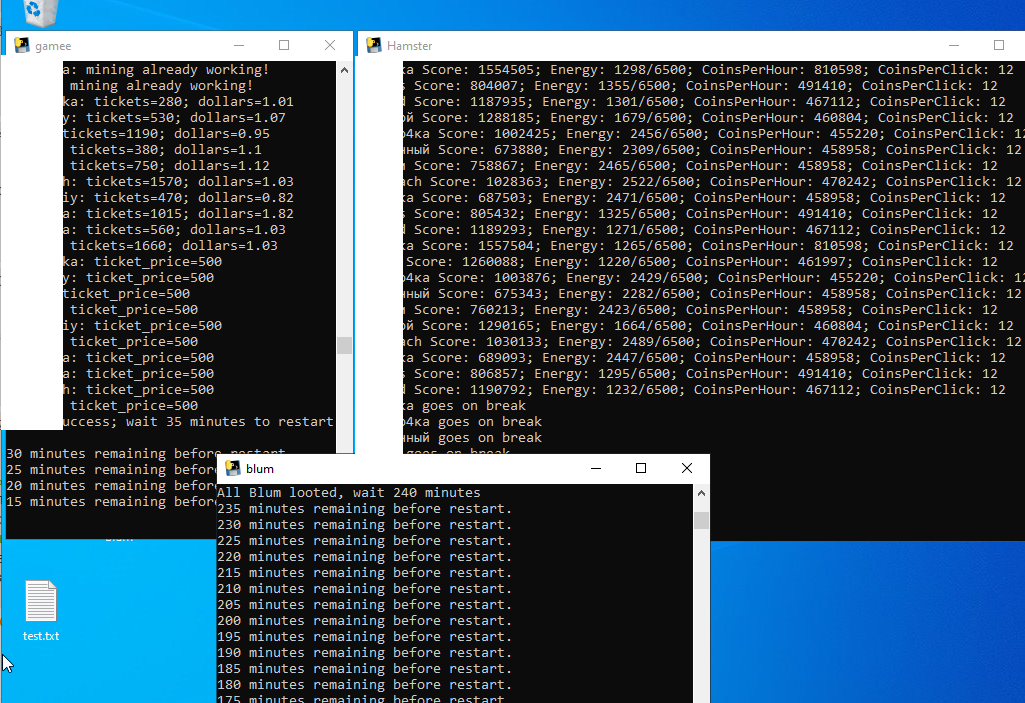The width and height of the screenshot is (1025, 703).
Task: Minimize the Hamster window
Action: pyautogui.click(x=954, y=45)
